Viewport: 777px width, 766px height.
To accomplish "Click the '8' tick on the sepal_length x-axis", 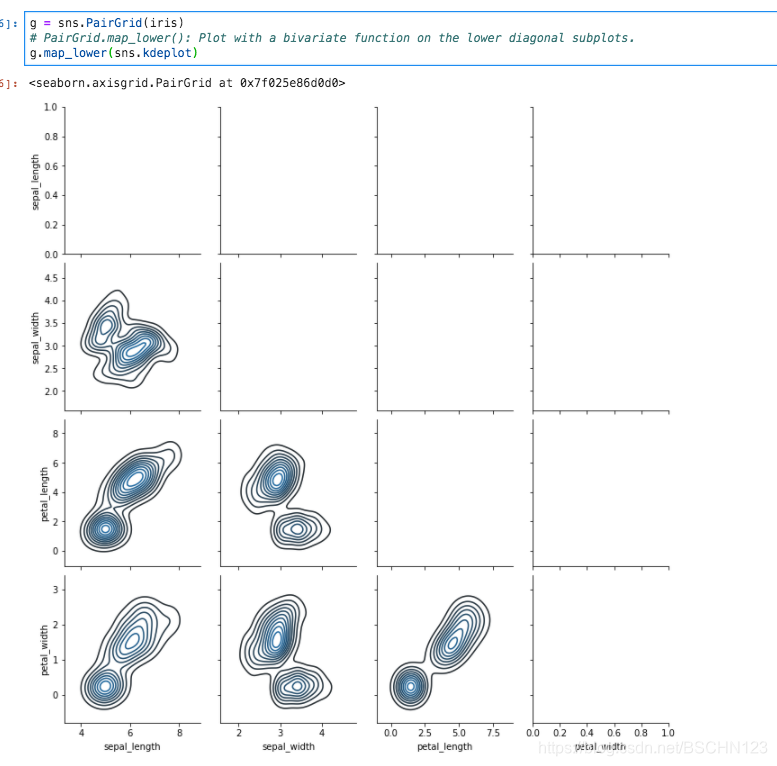I will [179, 733].
